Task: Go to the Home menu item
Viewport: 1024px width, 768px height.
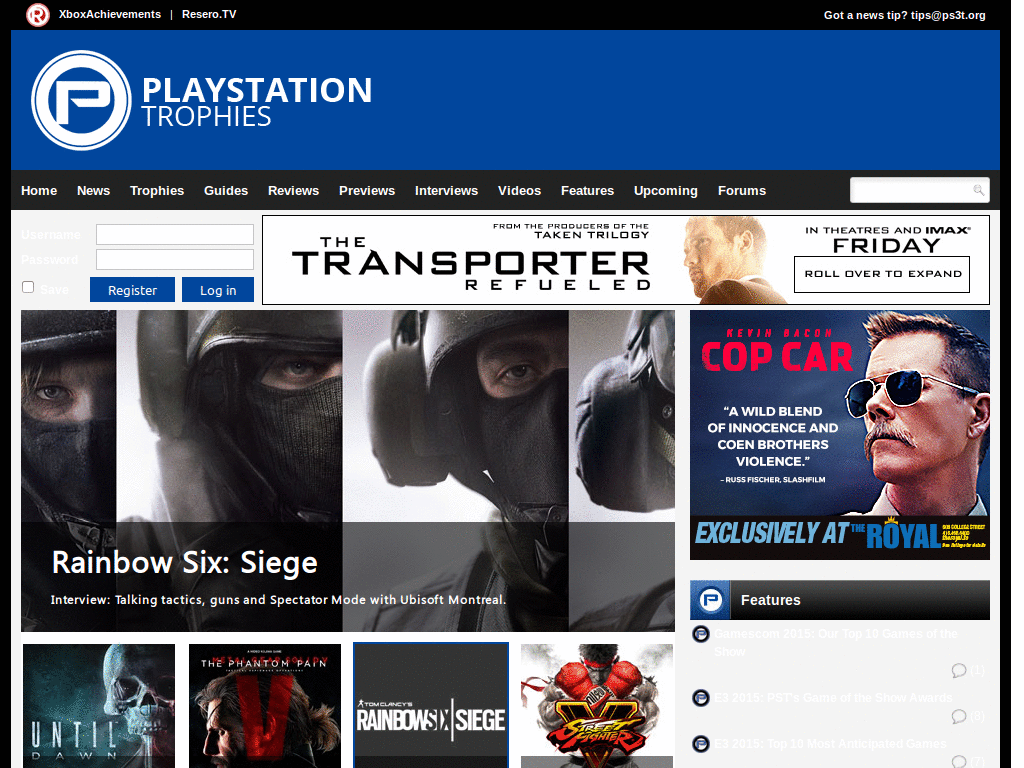Action: click(39, 191)
